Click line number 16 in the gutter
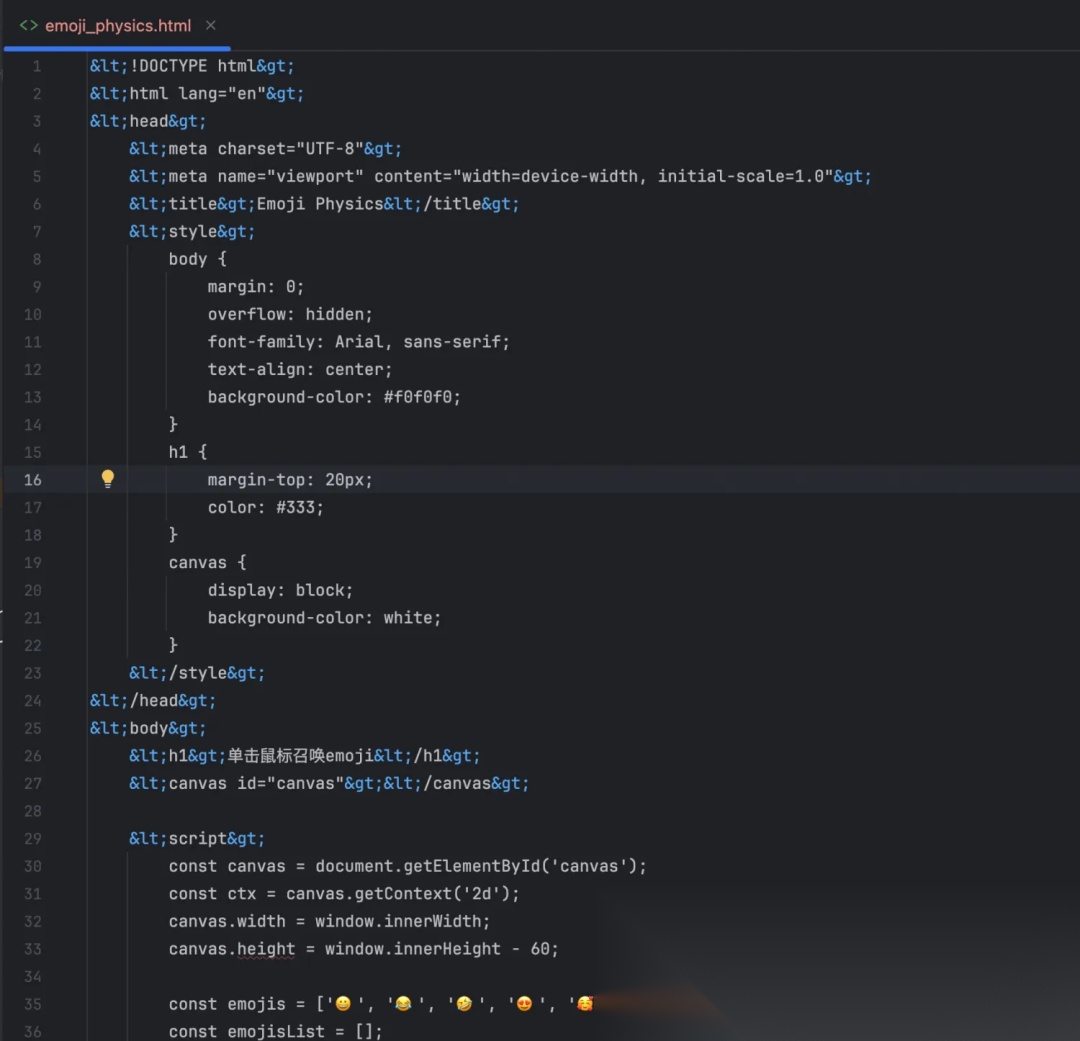1080x1041 pixels. pos(32,480)
